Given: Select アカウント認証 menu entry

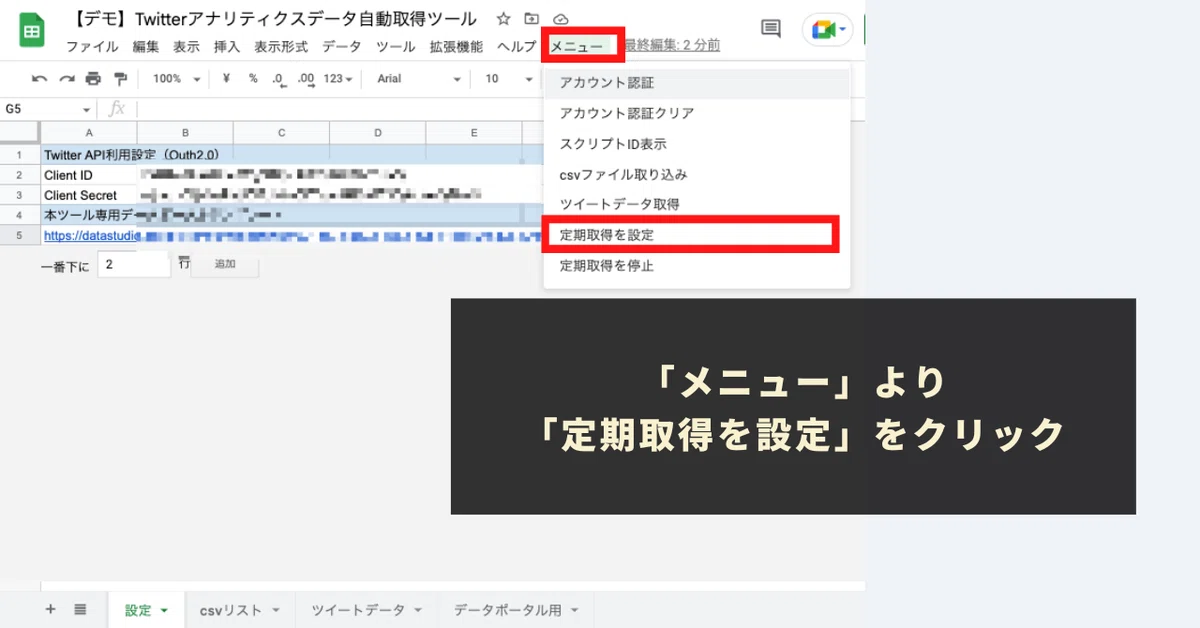Looking at the screenshot, I should click(697, 83).
